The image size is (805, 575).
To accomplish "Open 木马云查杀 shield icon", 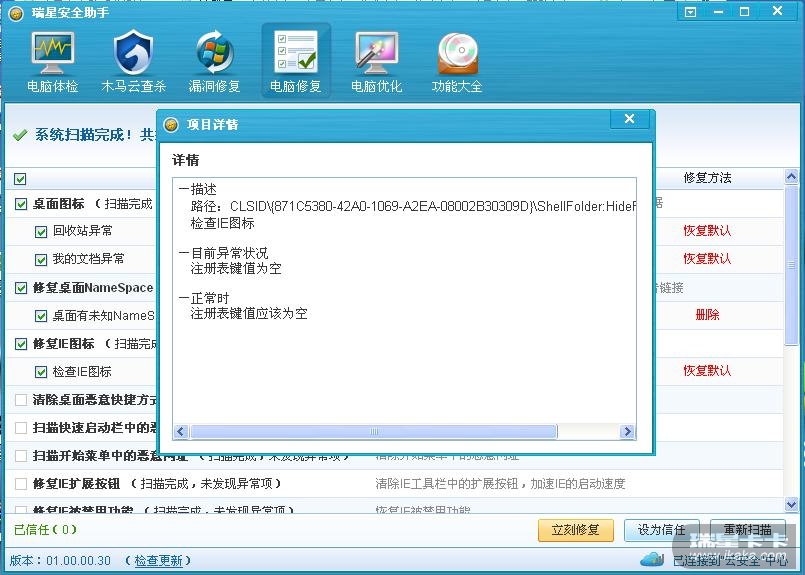I will 133,53.
